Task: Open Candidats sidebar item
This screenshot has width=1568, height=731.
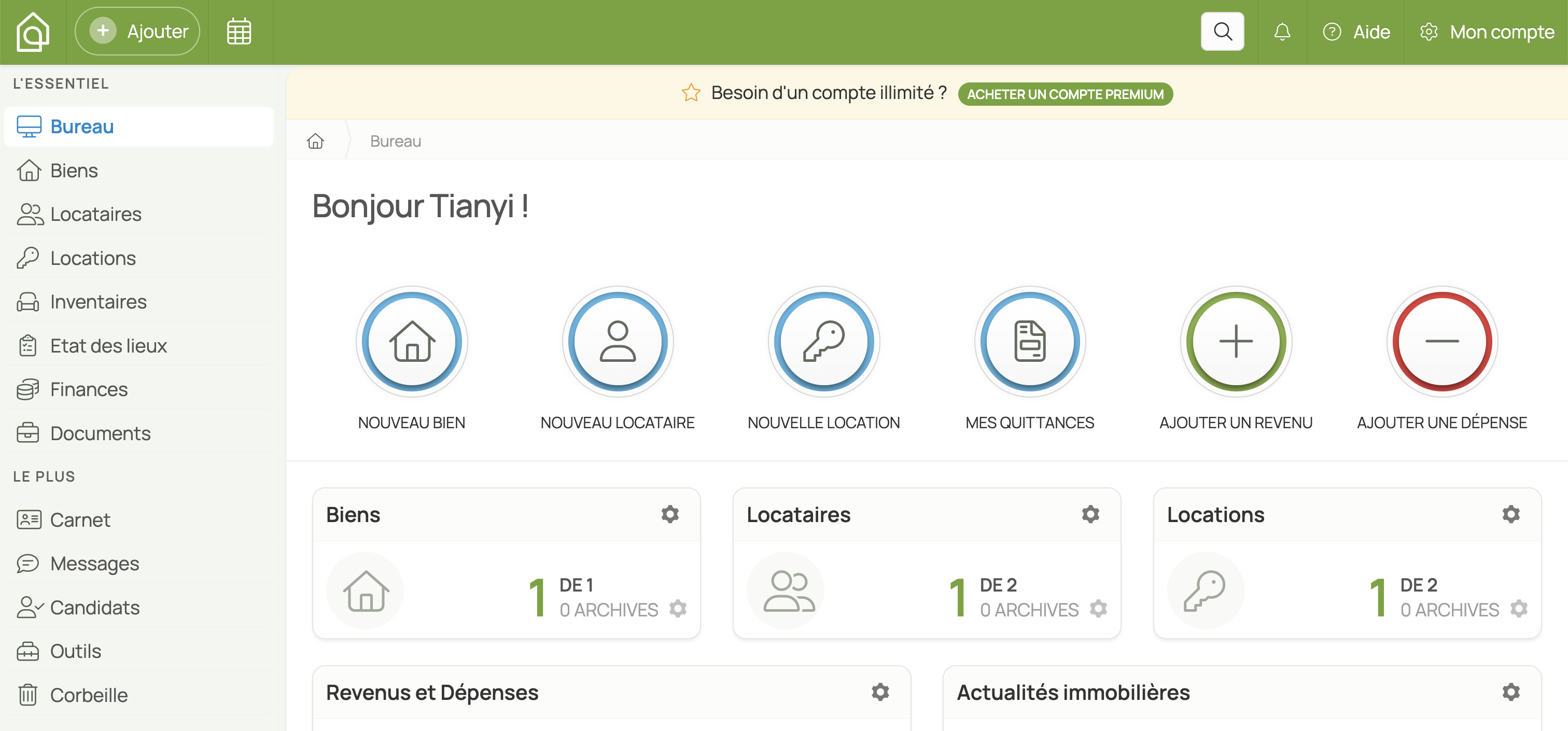Action: pos(139,608)
